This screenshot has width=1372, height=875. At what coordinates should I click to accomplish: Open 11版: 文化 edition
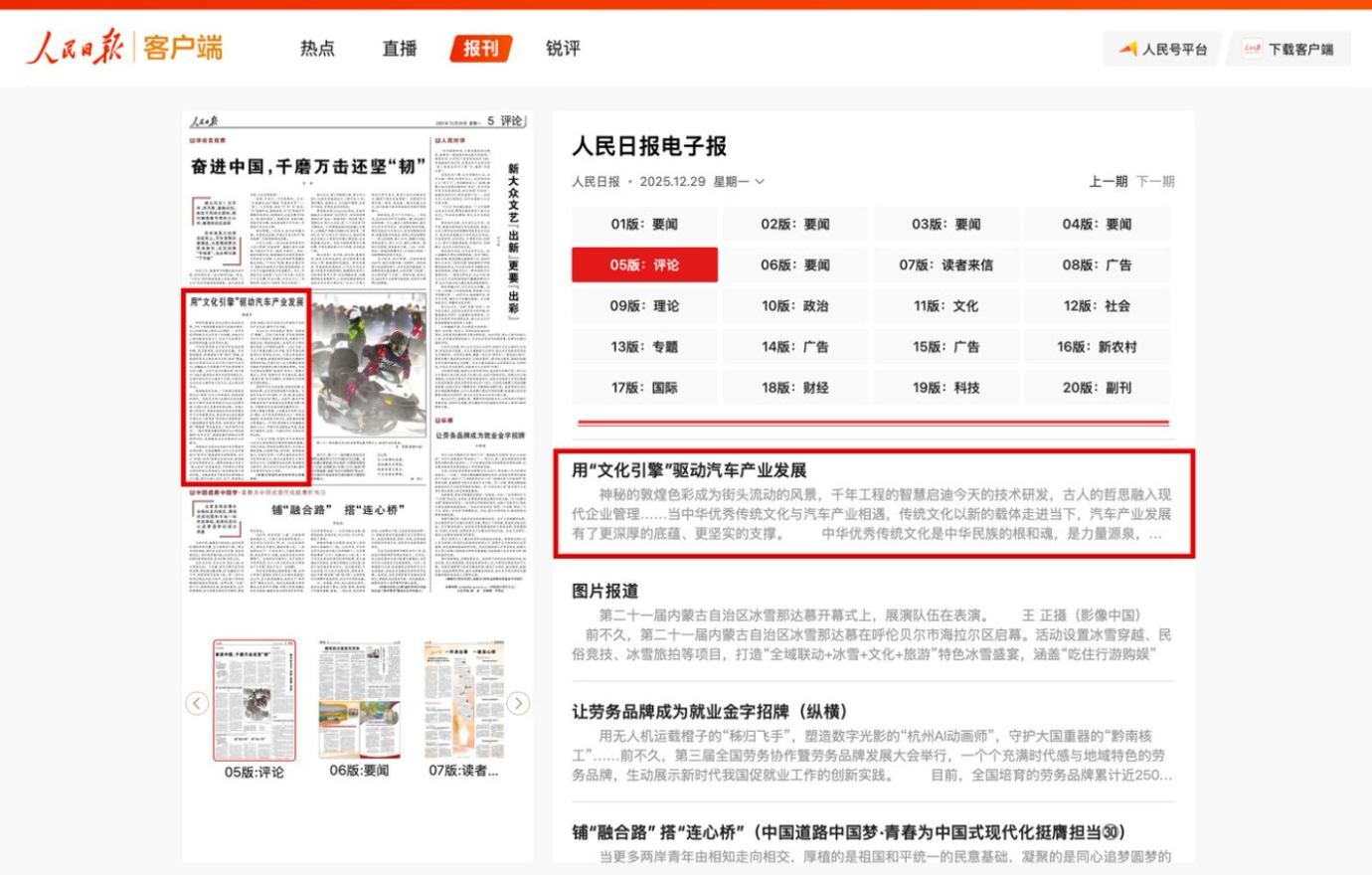946,306
